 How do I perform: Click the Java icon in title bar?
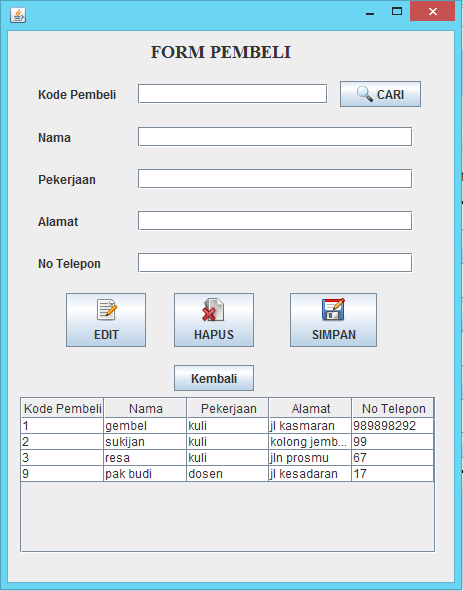pyautogui.click(x=18, y=15)
